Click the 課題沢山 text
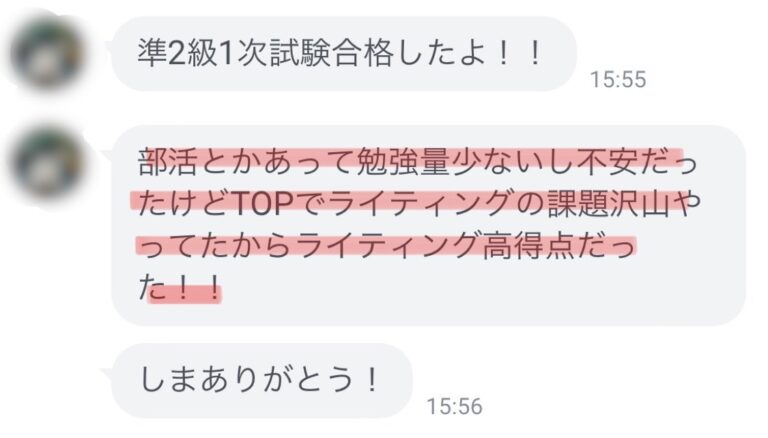Viewport: 768px width, 438px height. point(607,203)
